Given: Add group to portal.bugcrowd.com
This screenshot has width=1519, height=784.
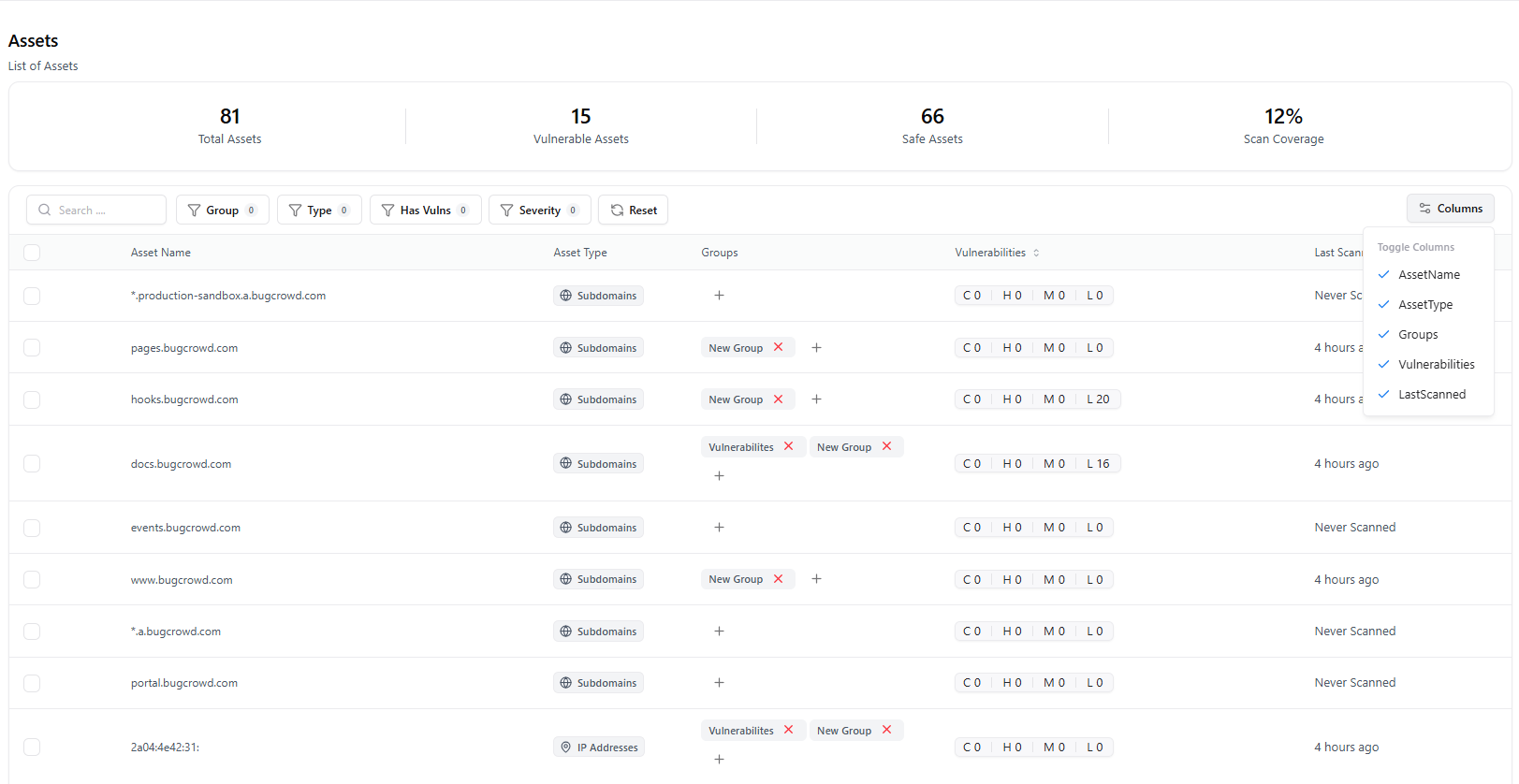Looking at the screenshot, I should pyautogui.click(x=719, y=682).
